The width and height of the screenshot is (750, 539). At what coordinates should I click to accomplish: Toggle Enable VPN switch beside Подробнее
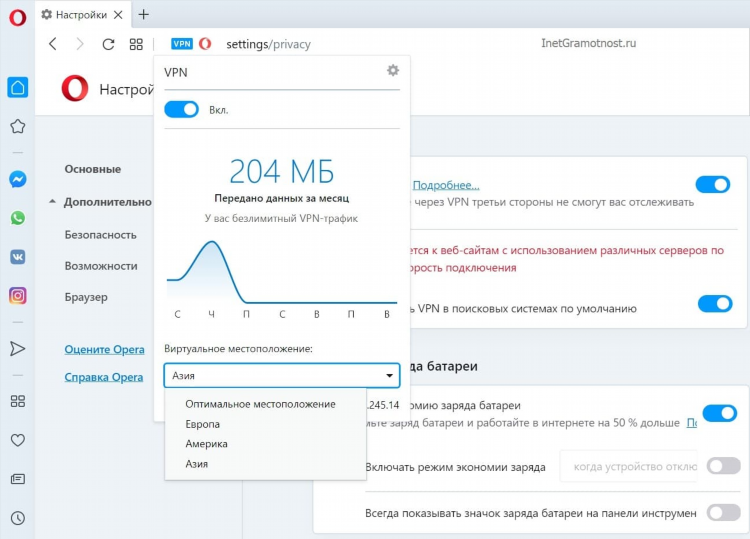pos(713,185)
